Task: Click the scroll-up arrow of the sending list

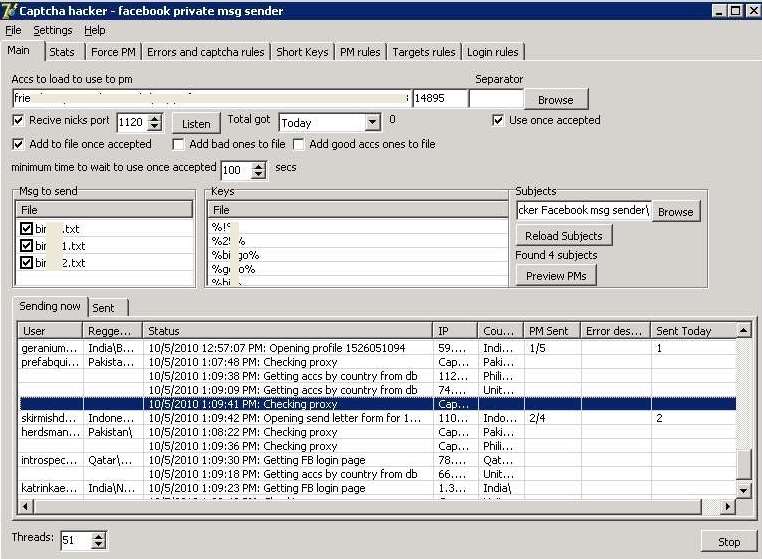Action: tap(743, 331)
